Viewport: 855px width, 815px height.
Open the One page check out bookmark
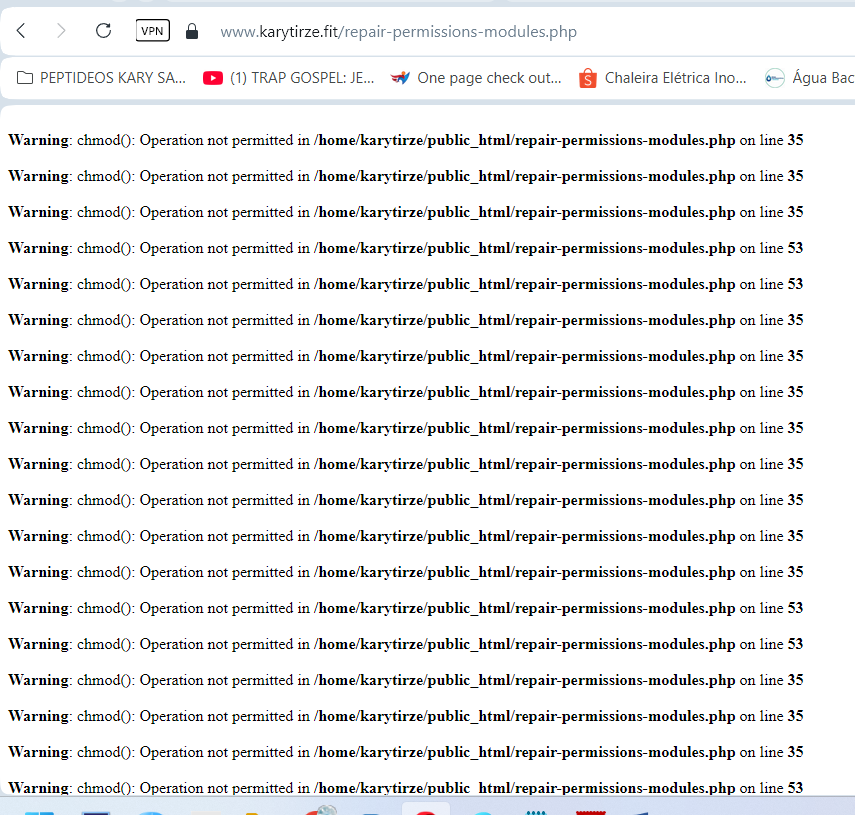[475, 78]
